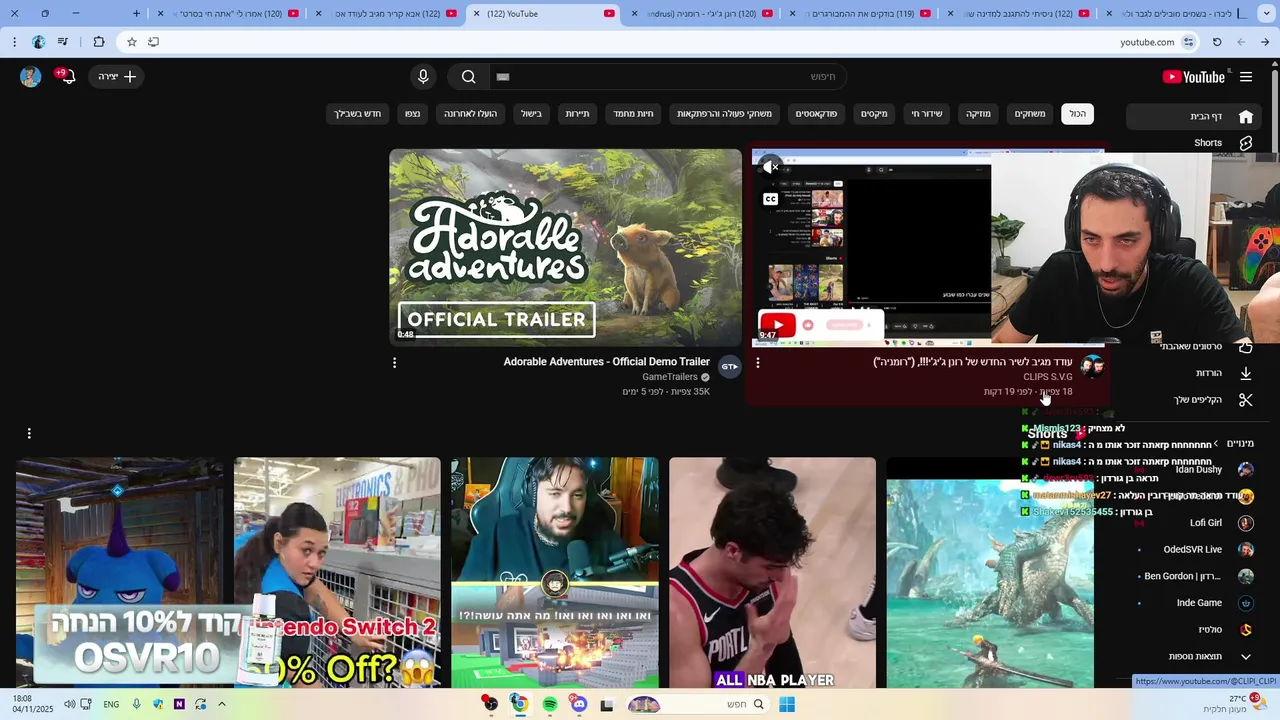Open the Ben Gordon subscription
Screen dimensions: 1280x720
pyautogui.click(x=1198, y=576)
